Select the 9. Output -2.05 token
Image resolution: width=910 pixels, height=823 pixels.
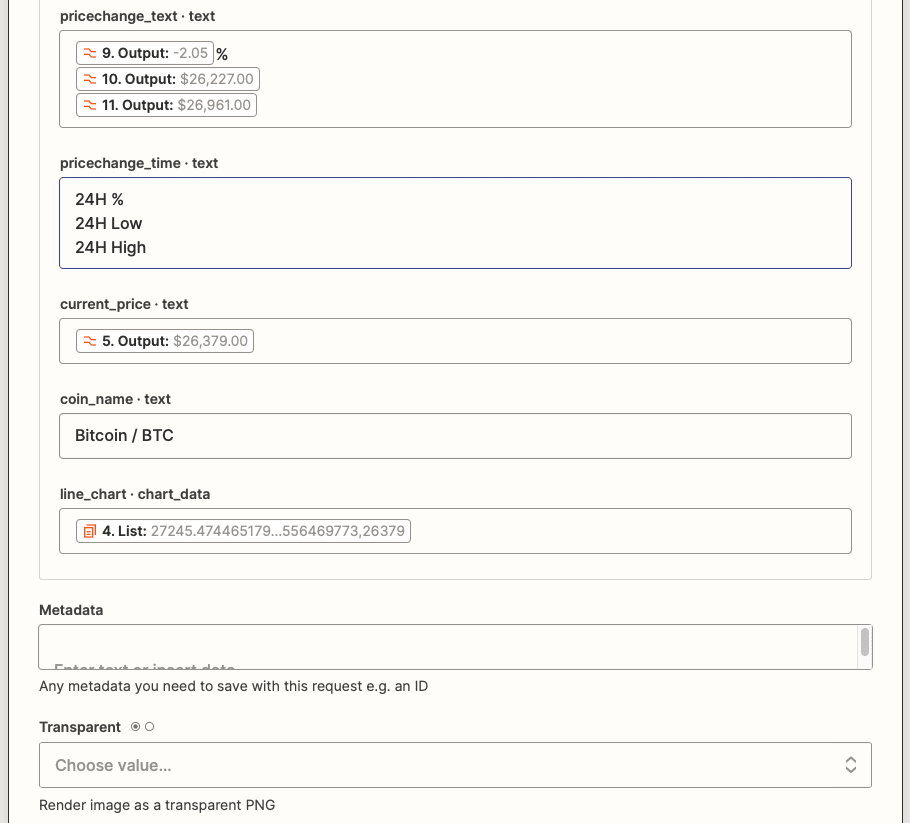pyautogui.click(x=145, y=52)
